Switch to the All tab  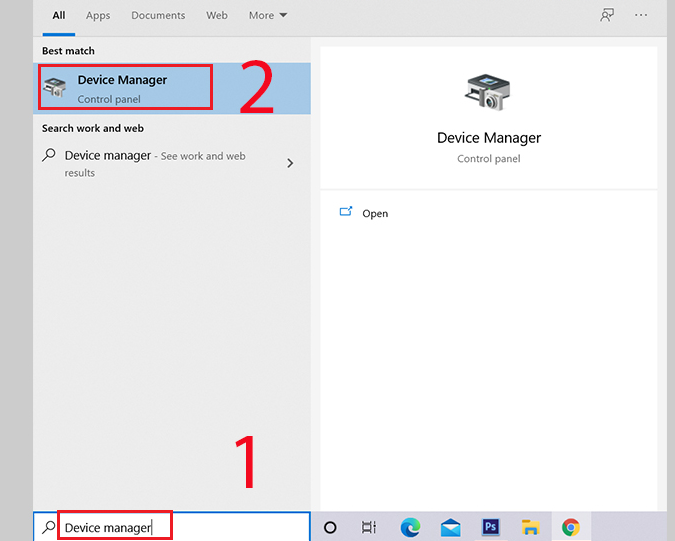click(x=59, y=15)
